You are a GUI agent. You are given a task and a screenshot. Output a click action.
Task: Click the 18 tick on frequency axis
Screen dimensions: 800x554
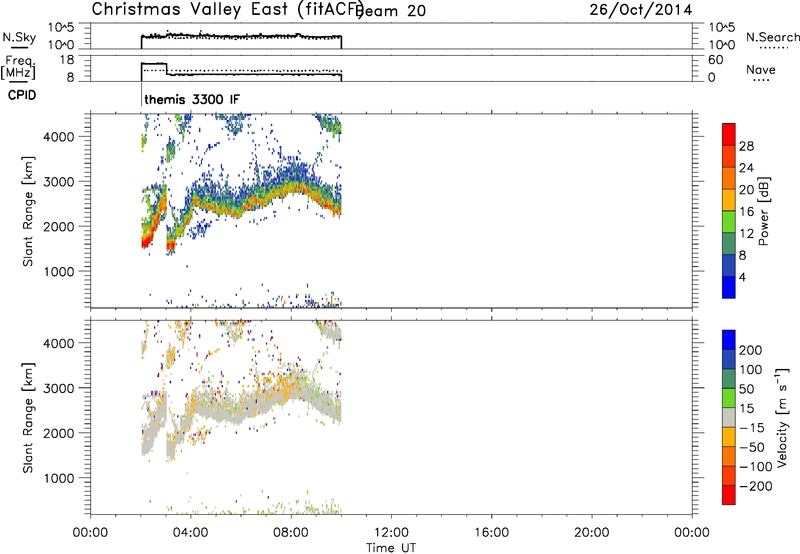click(67, 60)
